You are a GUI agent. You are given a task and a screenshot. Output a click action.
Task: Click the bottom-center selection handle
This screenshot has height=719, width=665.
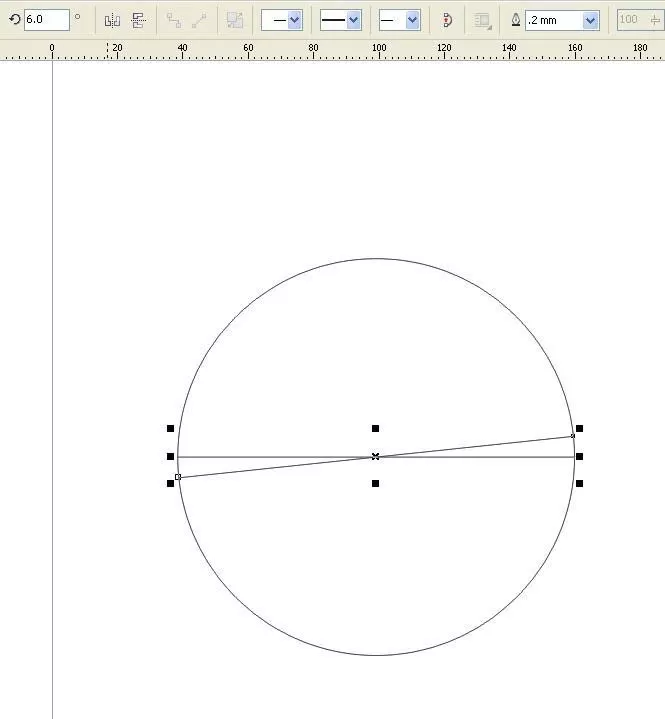coord(376,483)
